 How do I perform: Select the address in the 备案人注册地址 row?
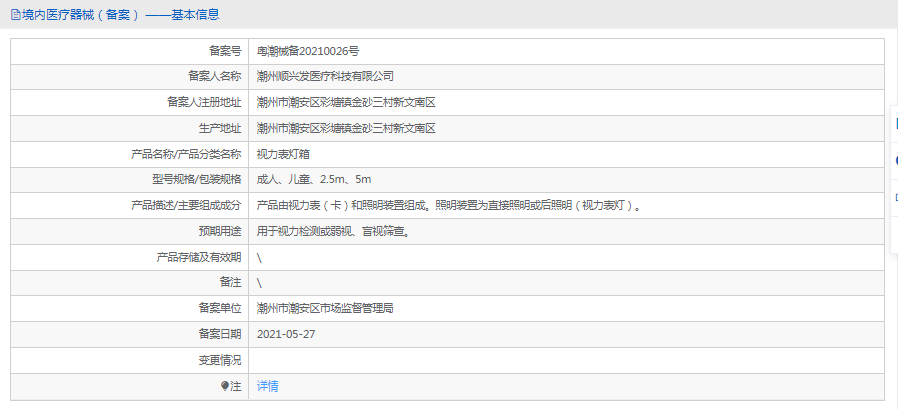click(346, 103)
